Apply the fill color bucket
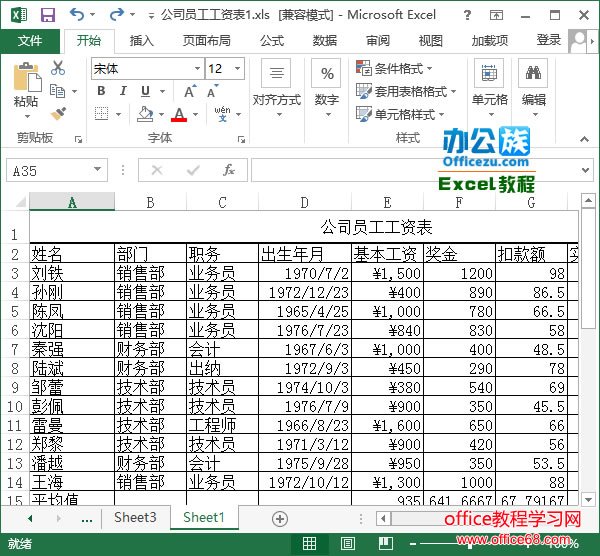Image resolution: width=600 pixels, height=556 pixels. (145, 114)
